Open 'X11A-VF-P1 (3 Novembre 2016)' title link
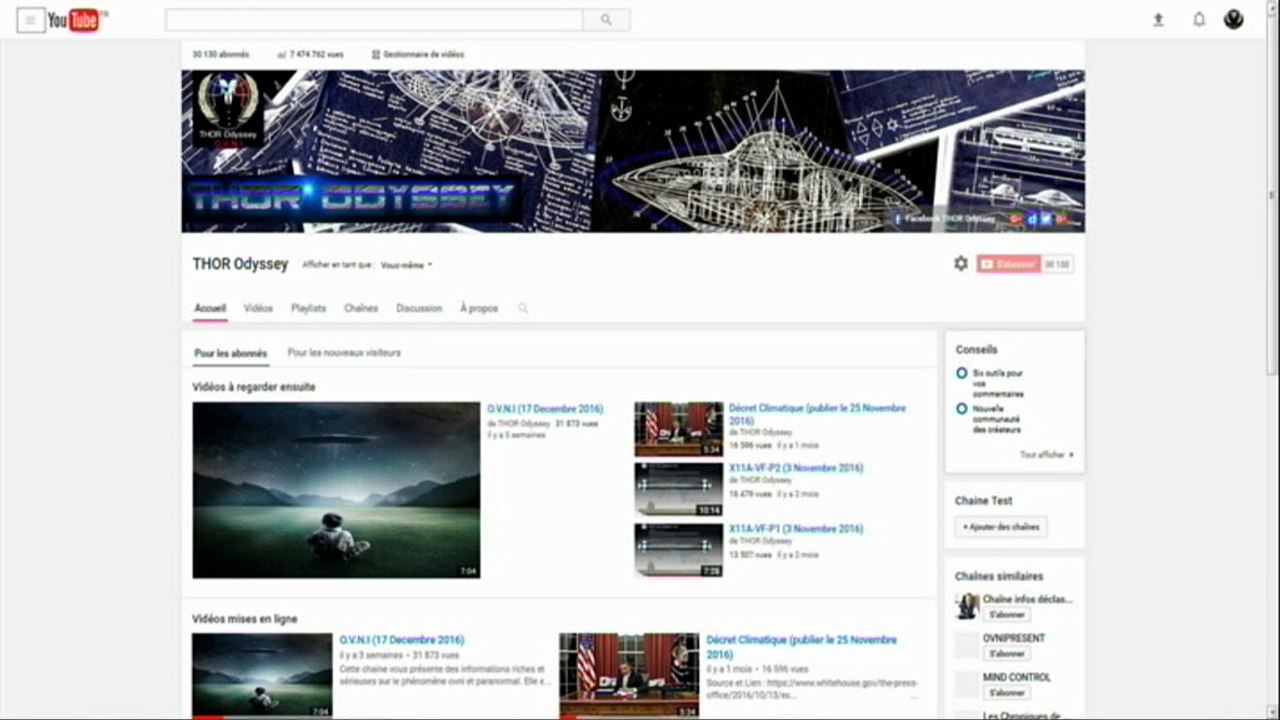Image resolution: width=1280 pixels, height=720 pixels. pos(796,529)
